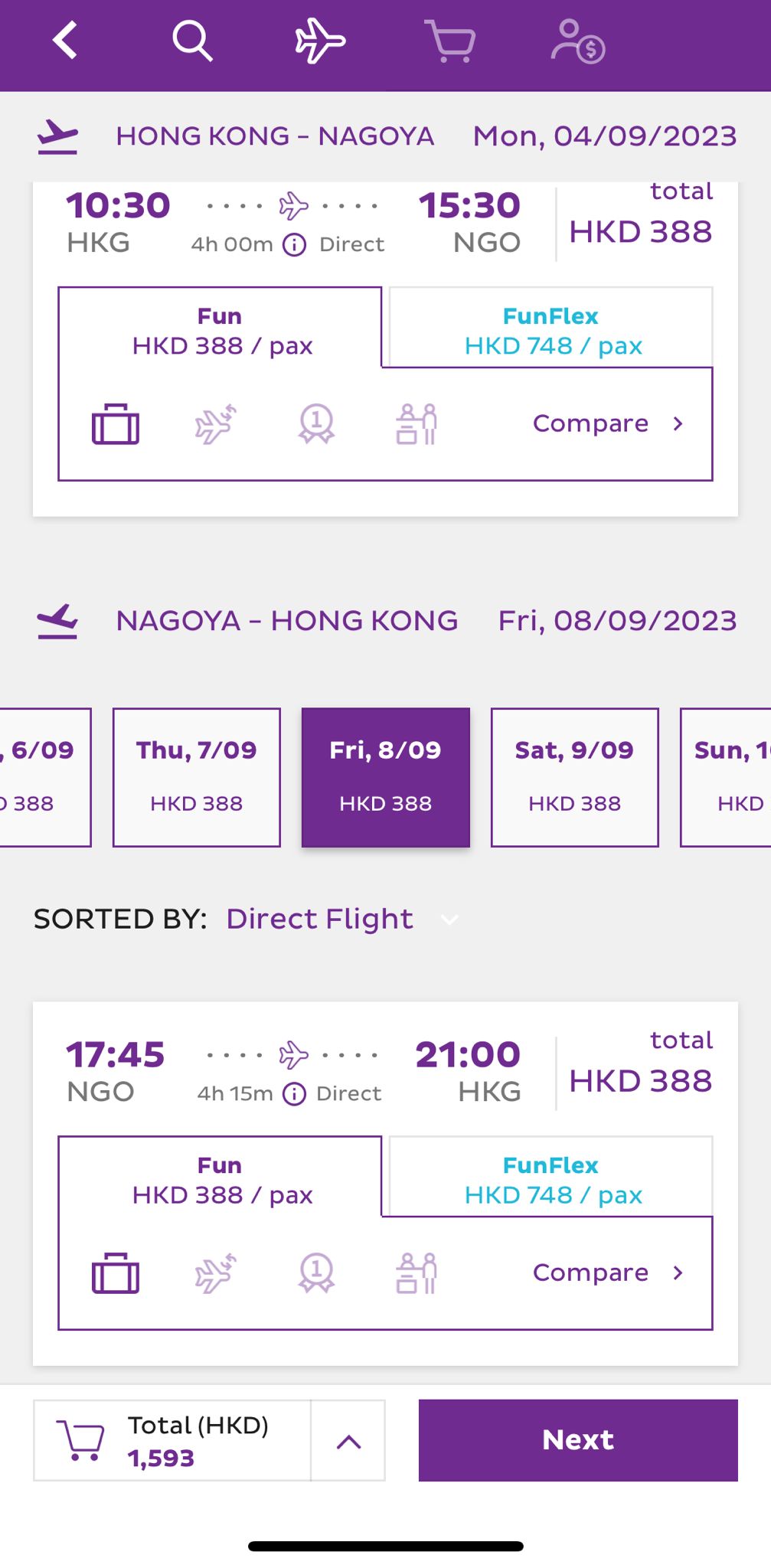Tap the info icon beside 4h 00m
771x1568 pixels.
pyautogui.click(x=295, y=245)
